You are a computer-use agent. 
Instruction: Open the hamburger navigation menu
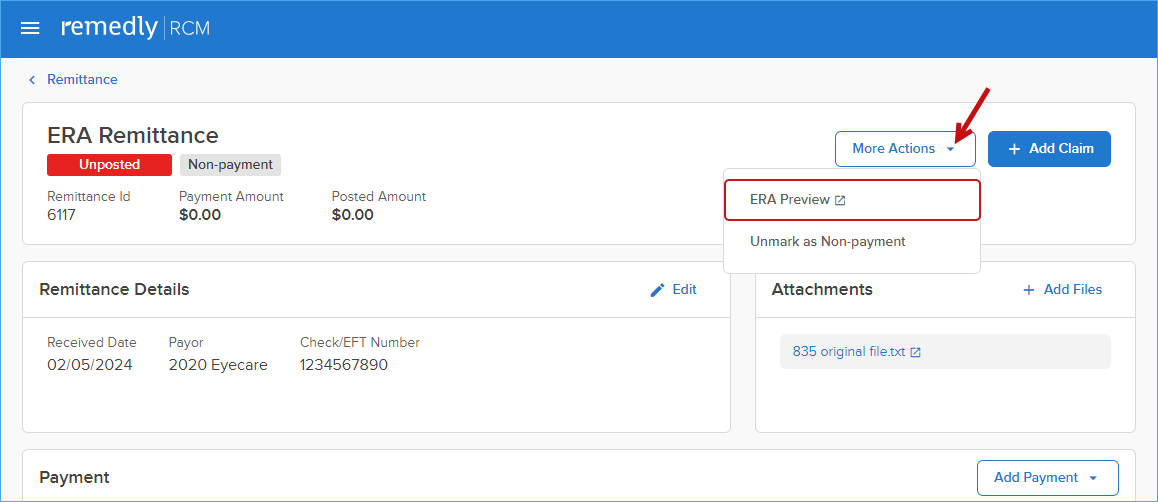30,29
